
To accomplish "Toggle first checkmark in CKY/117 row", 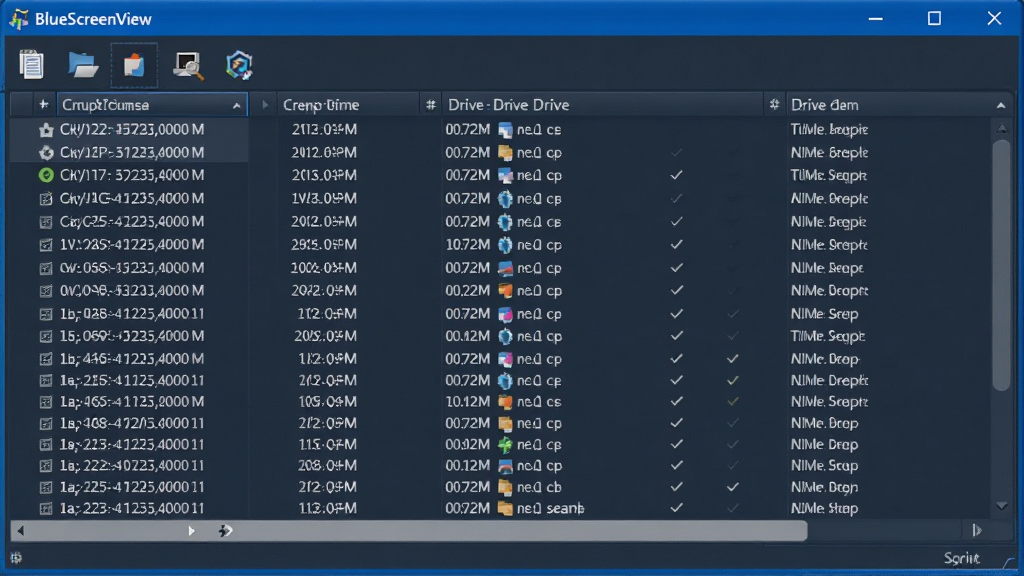I will pos(677,175).
